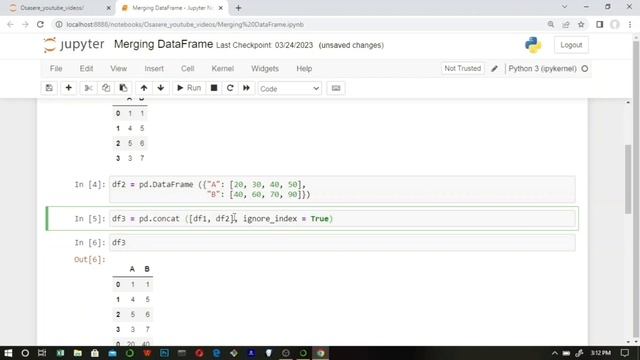Viewport: 640px width, 360px height.
Task: Close the Merging DataFrame browser tab
Action: pyautogui.click(x=221, y=8)
